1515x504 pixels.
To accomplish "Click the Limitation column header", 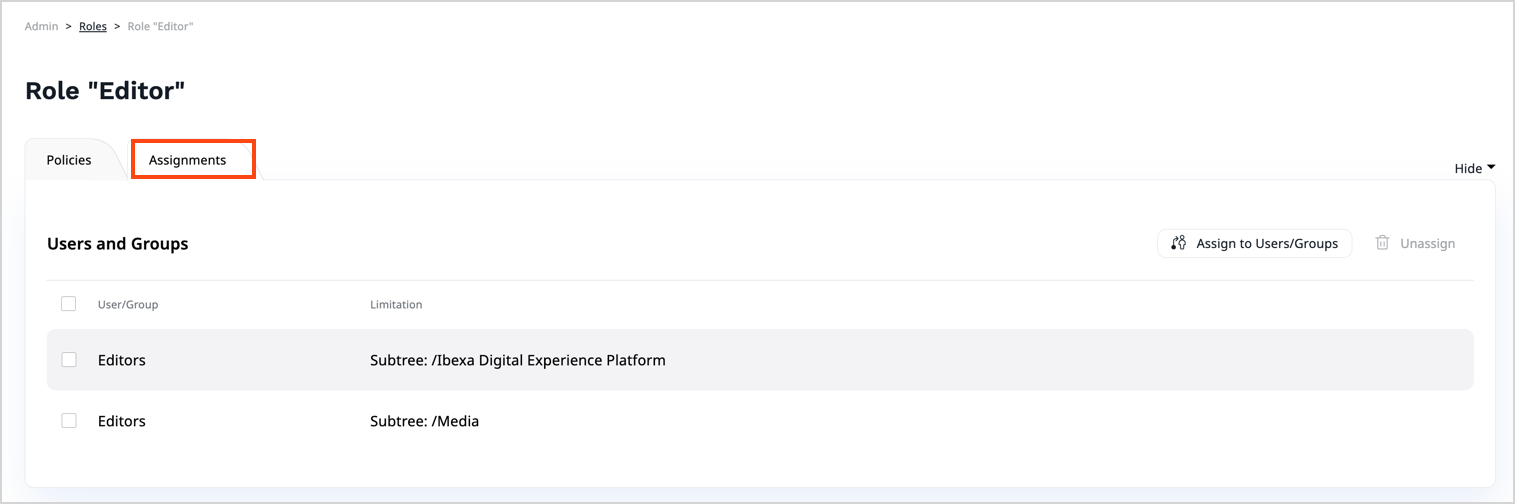I will click(x=396, y=305).
